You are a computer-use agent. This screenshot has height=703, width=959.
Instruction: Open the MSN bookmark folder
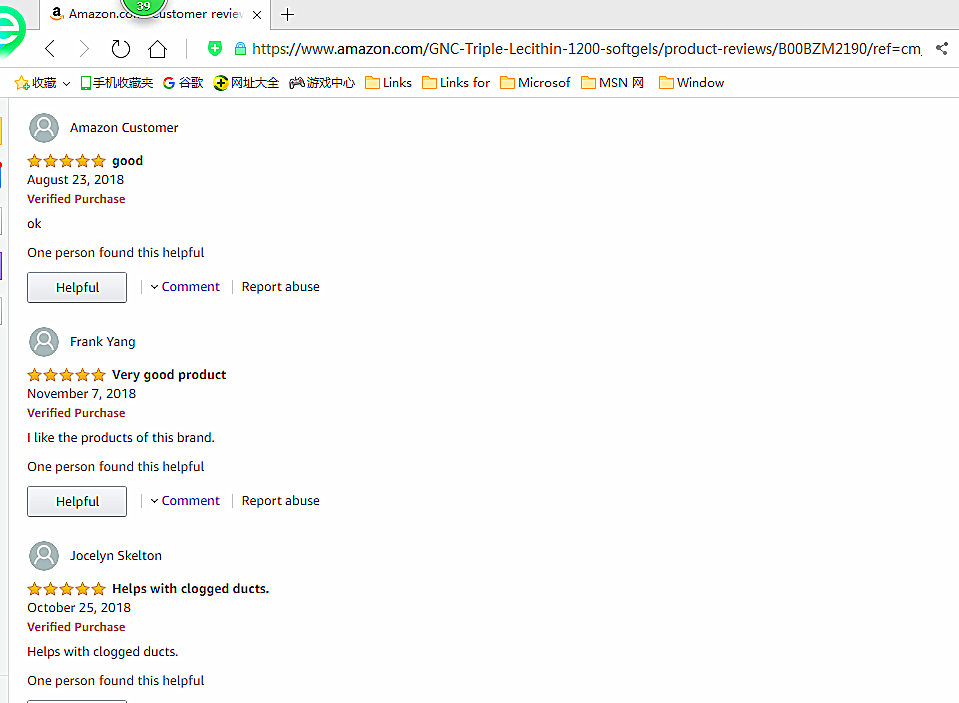pyautogui.click(x=612, y=83)
